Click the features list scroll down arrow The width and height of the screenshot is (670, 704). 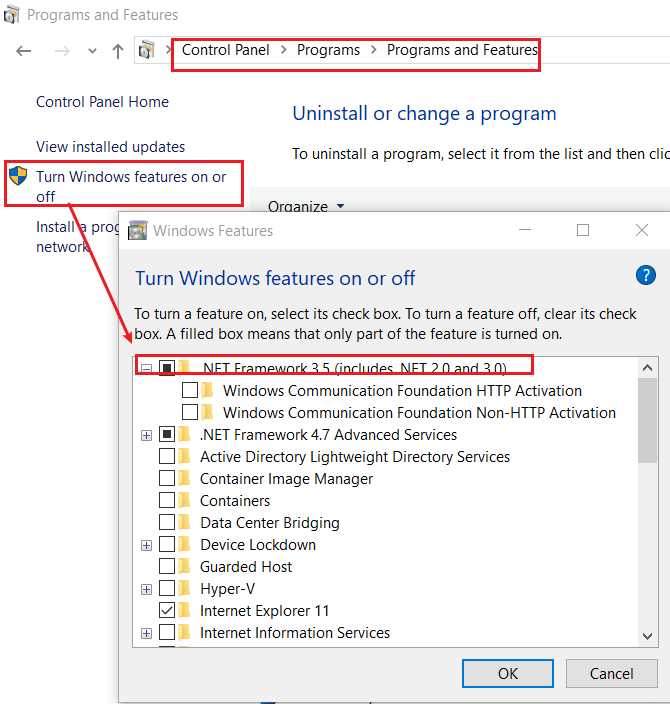click(648, 636)
